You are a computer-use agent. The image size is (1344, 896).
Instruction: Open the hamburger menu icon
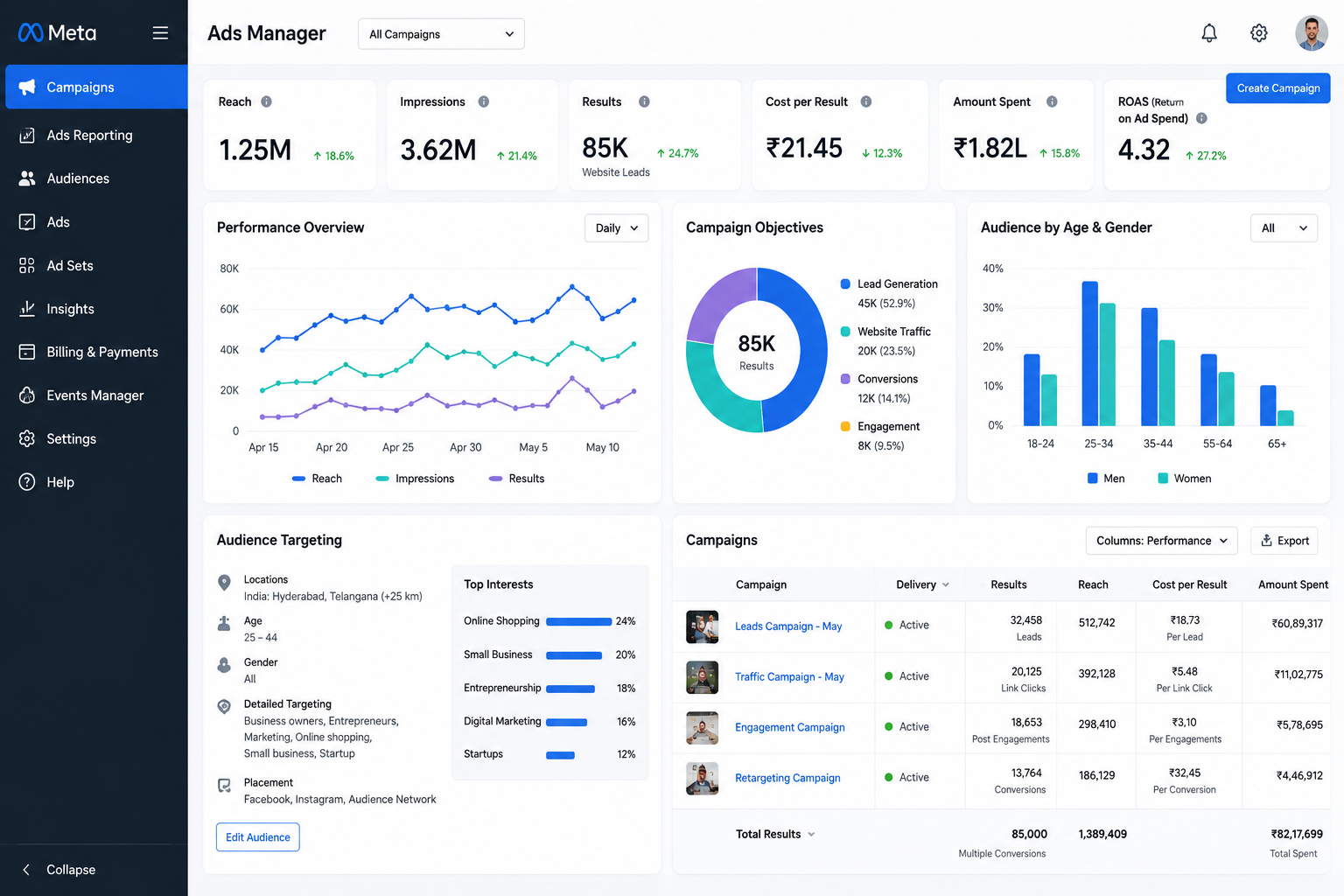(x=160, y=33)
